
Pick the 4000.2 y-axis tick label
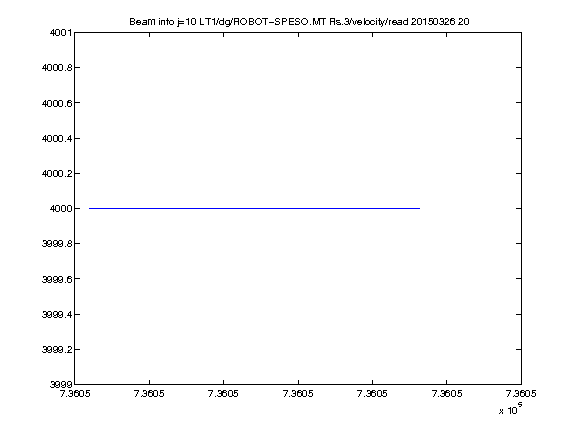click(x=57, y=173)
